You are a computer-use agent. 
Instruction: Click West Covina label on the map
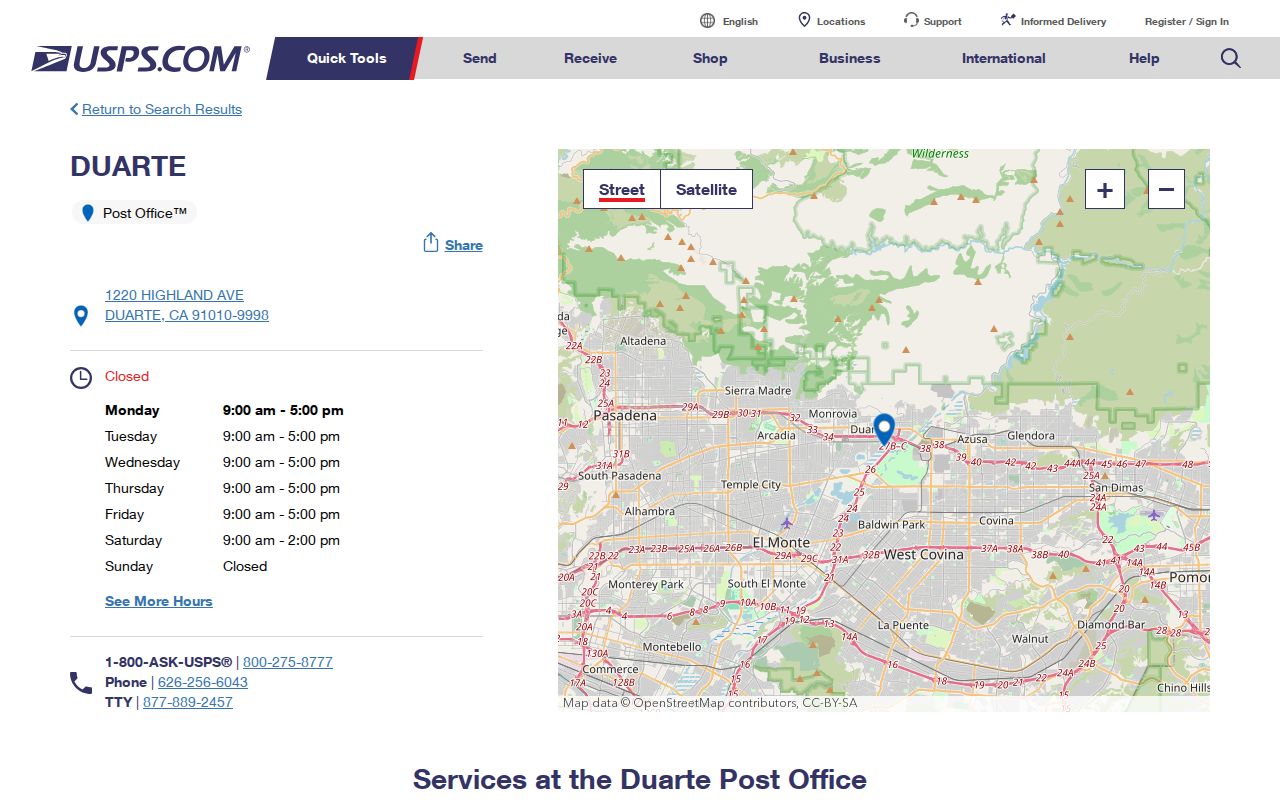(x=924, y=554)
